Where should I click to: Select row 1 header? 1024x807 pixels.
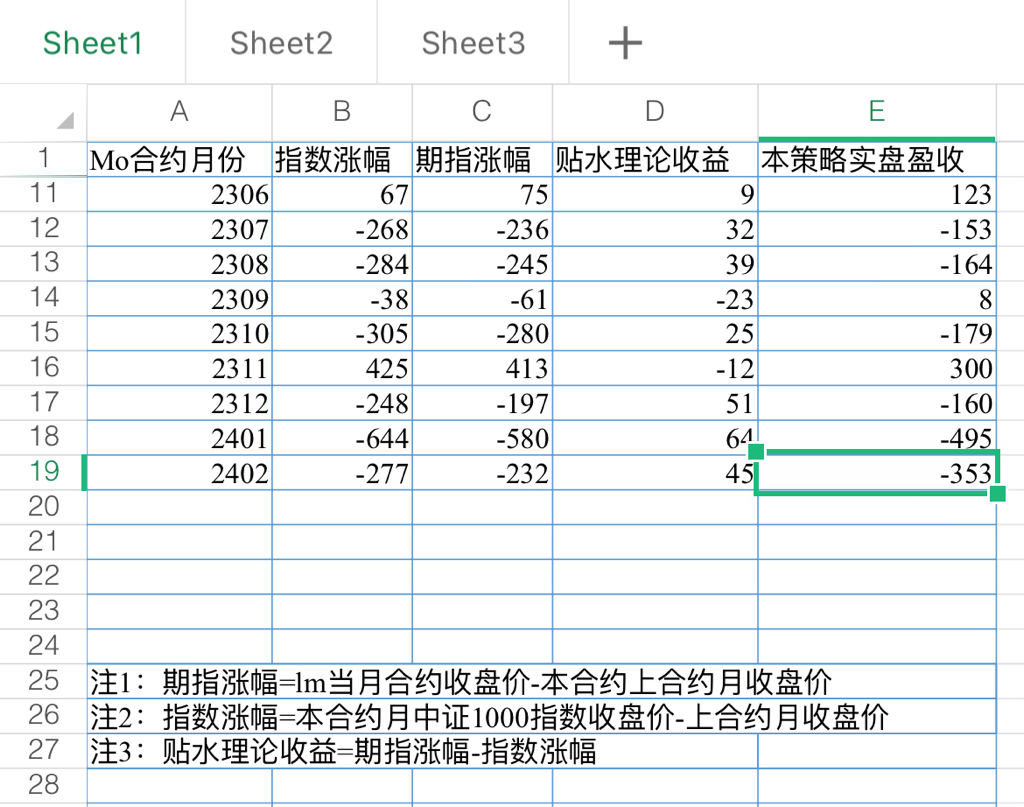(x=43, y=159)
